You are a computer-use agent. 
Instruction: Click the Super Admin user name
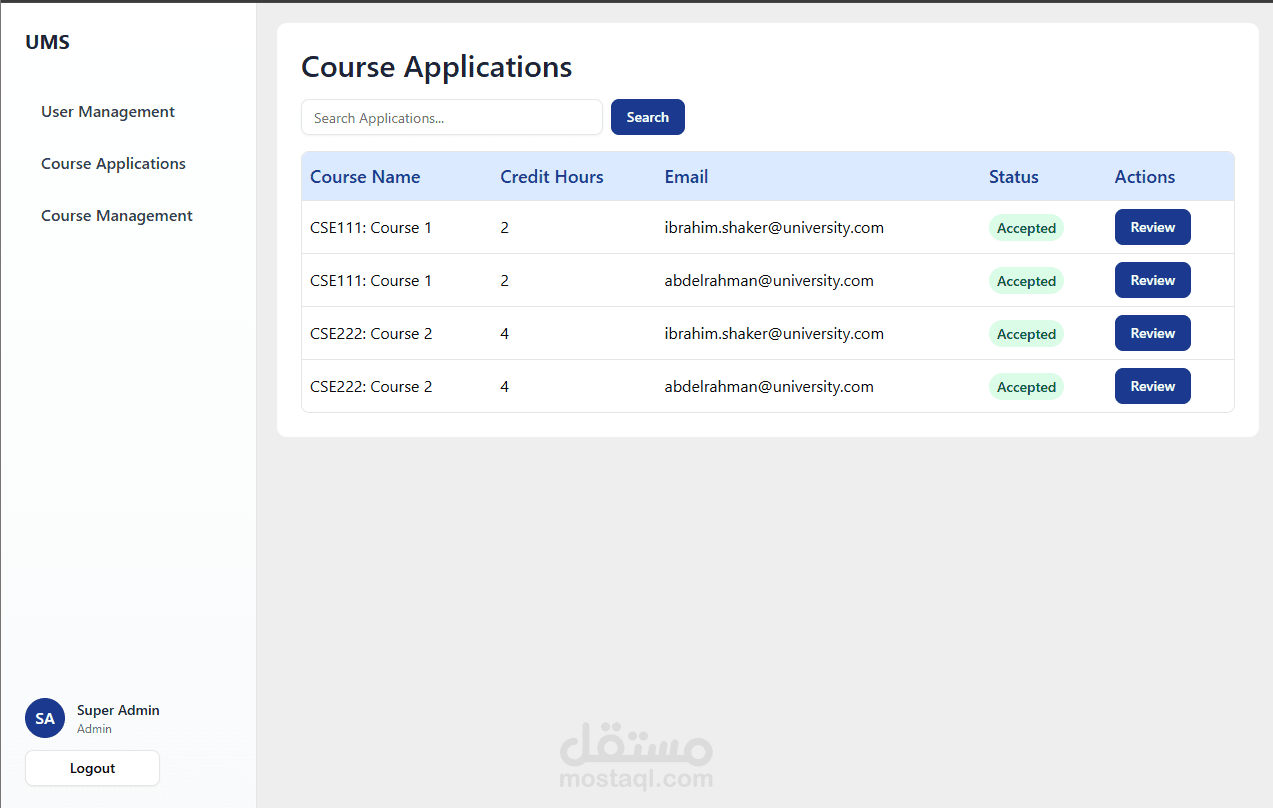point(118,710)
